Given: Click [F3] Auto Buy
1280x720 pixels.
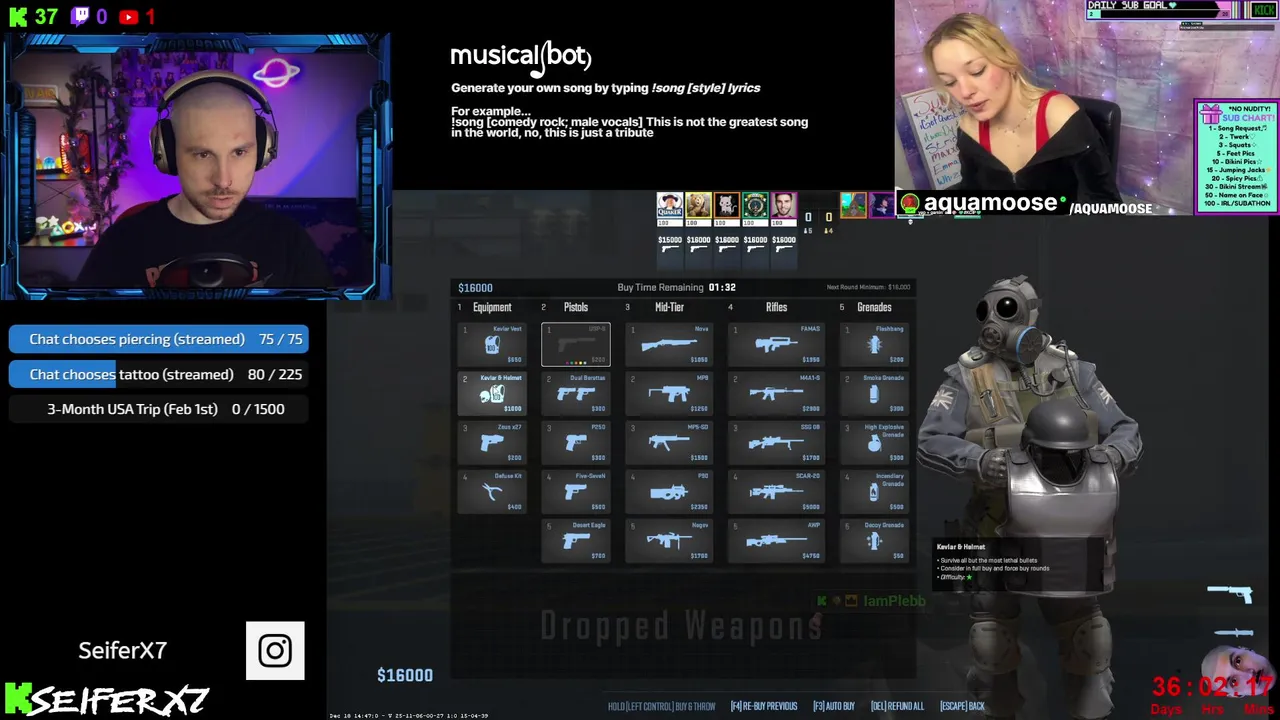Looking at the screenshot, I should (x=833, y=706).
